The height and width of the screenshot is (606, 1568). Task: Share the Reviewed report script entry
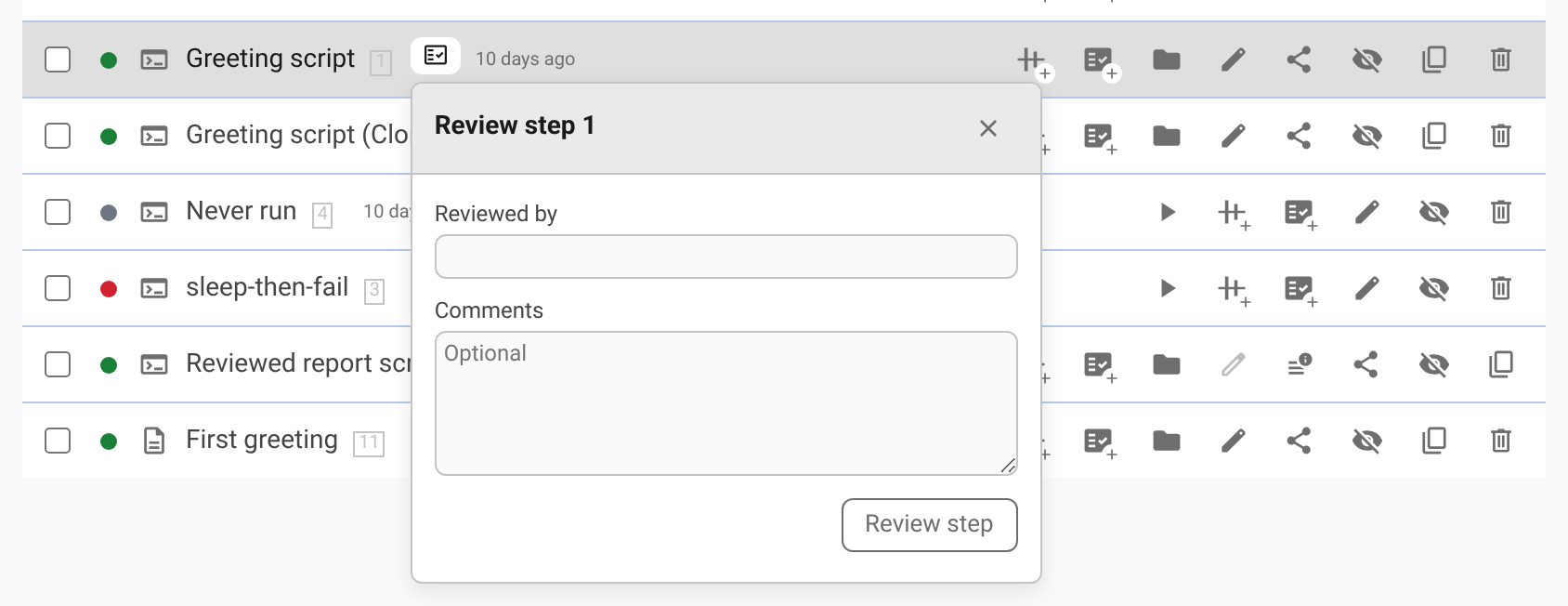(1366, 365)
